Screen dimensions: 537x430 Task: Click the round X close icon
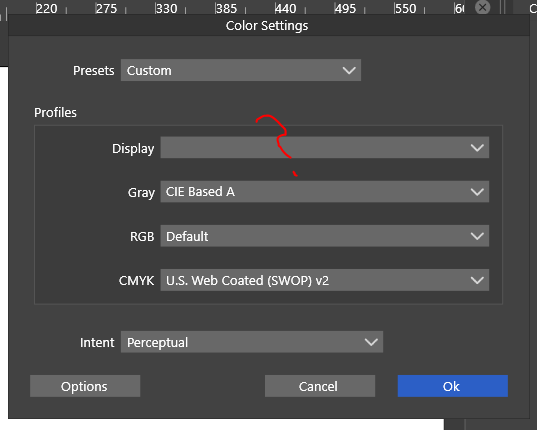tap(483, 7)
